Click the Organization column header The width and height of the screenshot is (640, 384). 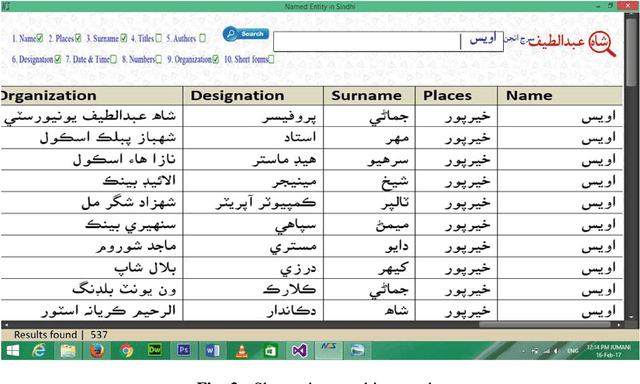pos(91,95)
